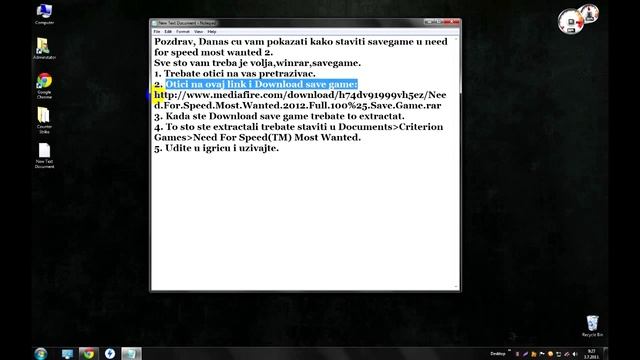Switch to Chrome in the taskbar

pyautogui.click(x=89, y=353)
